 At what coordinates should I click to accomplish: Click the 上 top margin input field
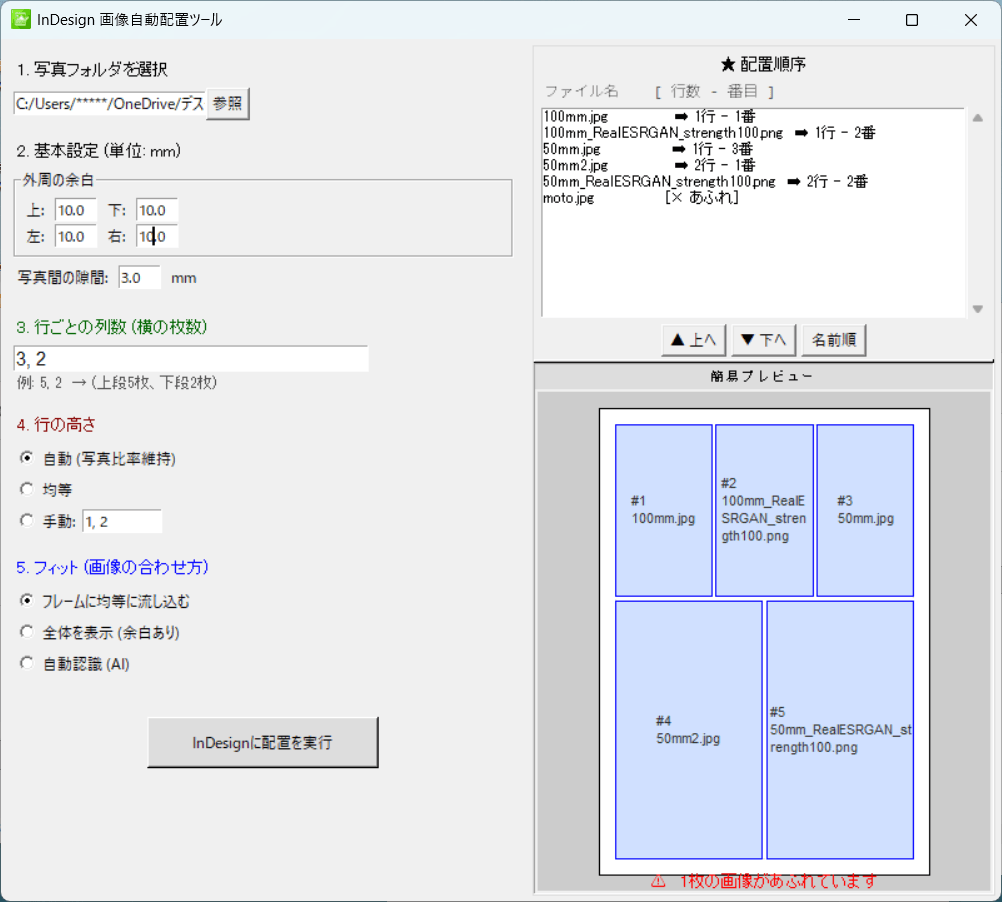click(x=75, y=210)
